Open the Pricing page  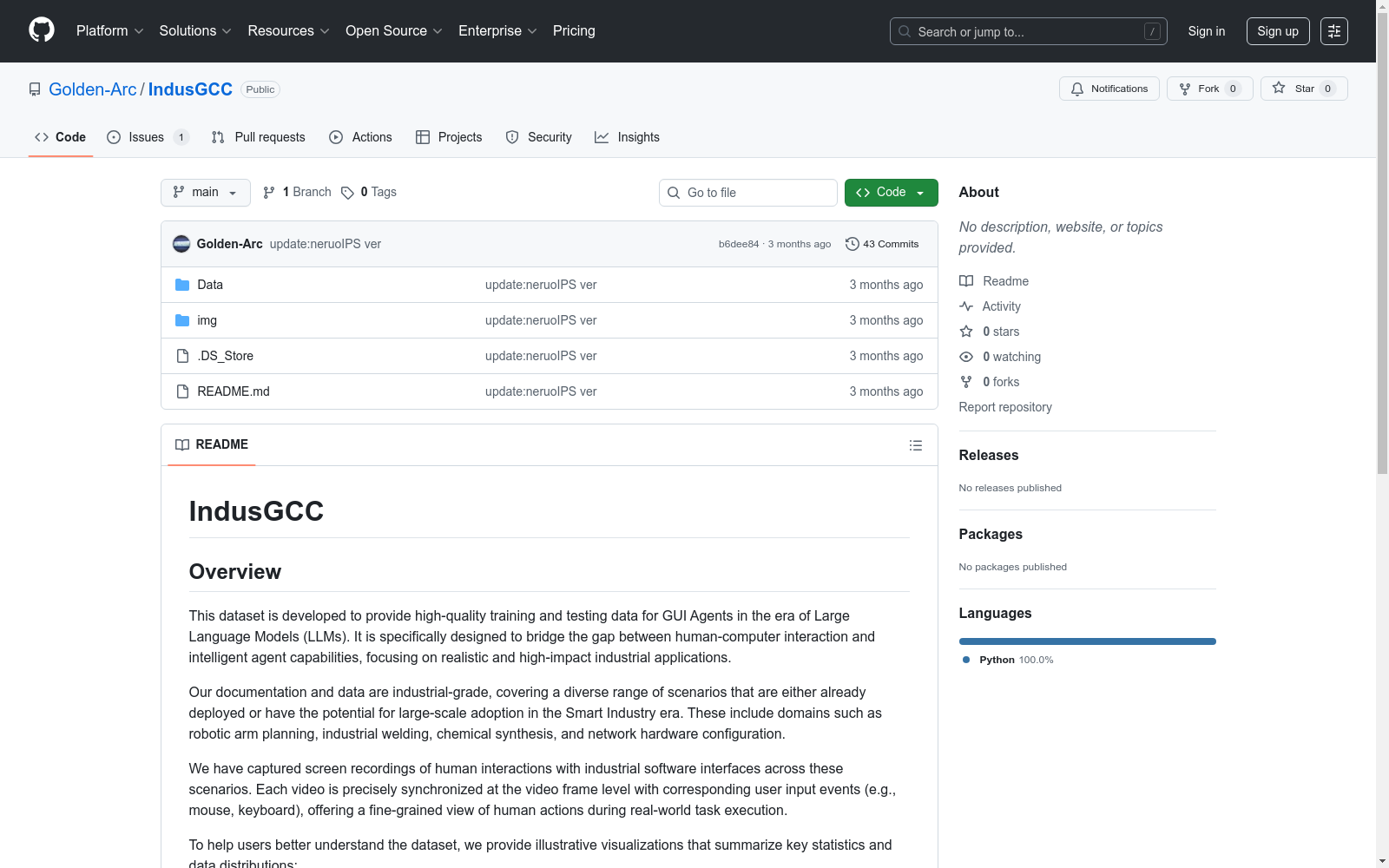coord(574,31)
